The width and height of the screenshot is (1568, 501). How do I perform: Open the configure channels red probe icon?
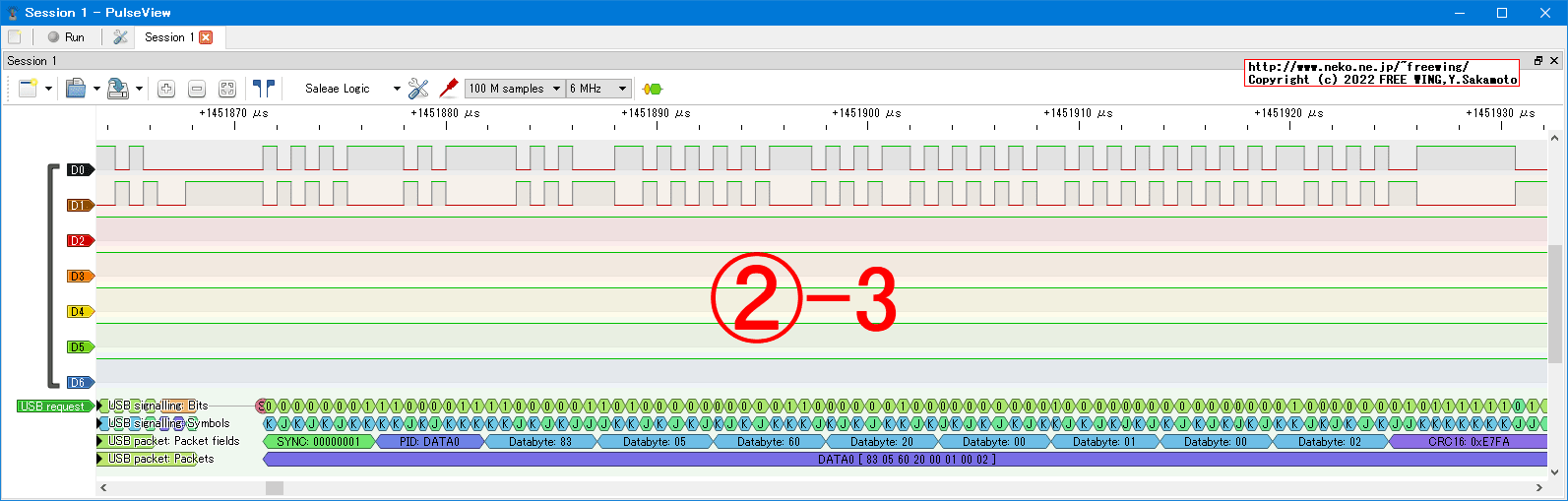pos(449,89)
